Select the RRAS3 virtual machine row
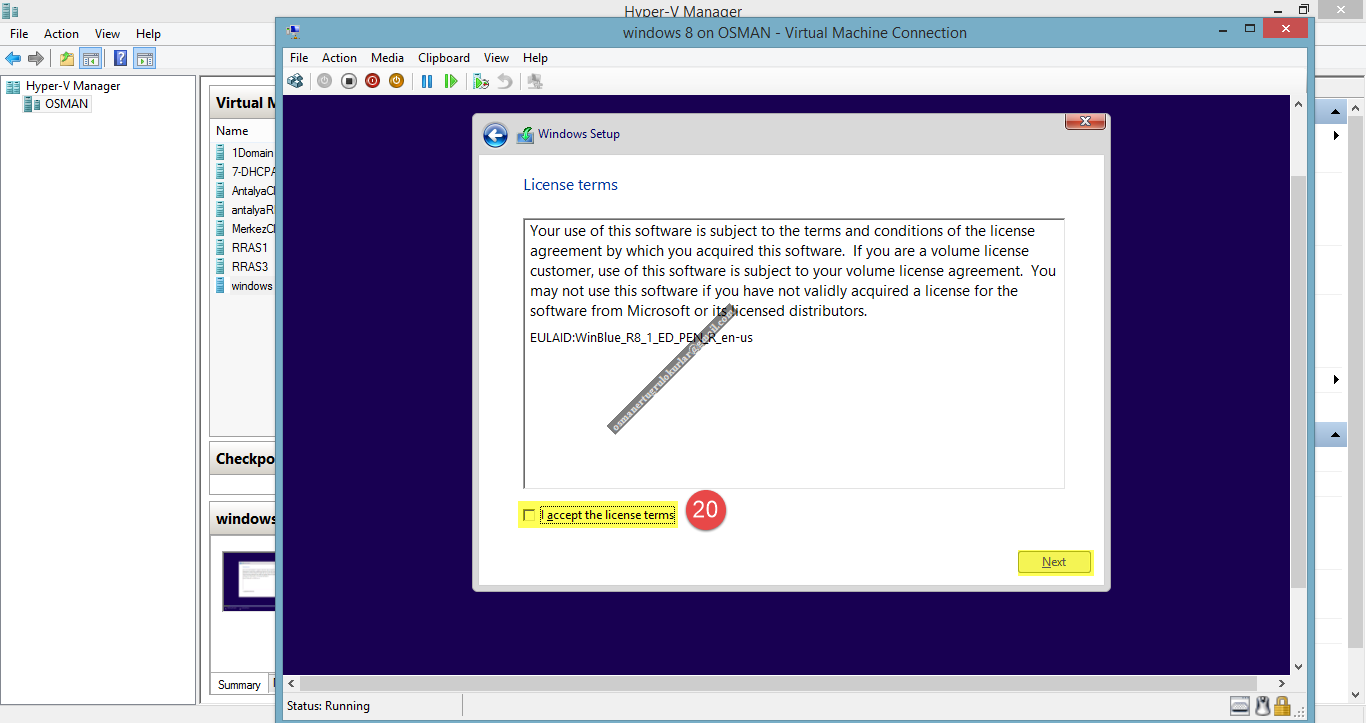Viewport: 1366px width, 723px height. point(245,267)
